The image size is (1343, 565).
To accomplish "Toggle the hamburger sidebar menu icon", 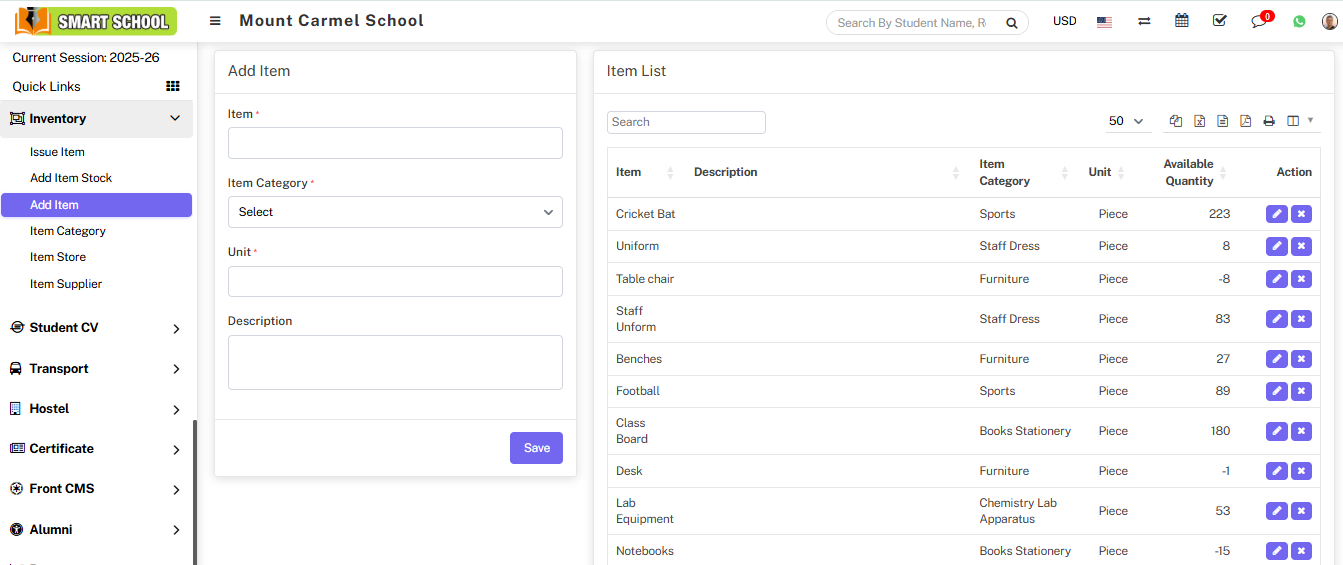I will click(215, 21).
